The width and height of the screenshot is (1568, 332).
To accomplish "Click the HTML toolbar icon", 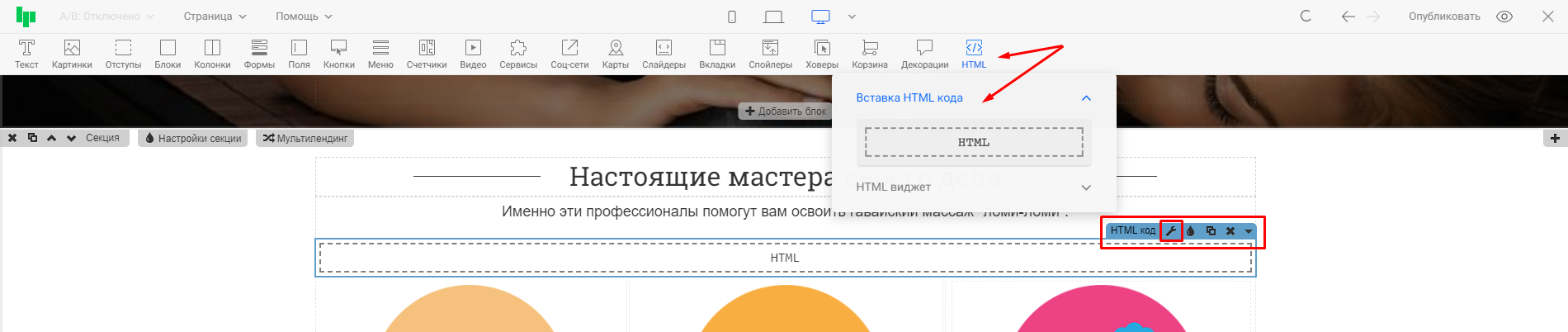I will 974,54.
